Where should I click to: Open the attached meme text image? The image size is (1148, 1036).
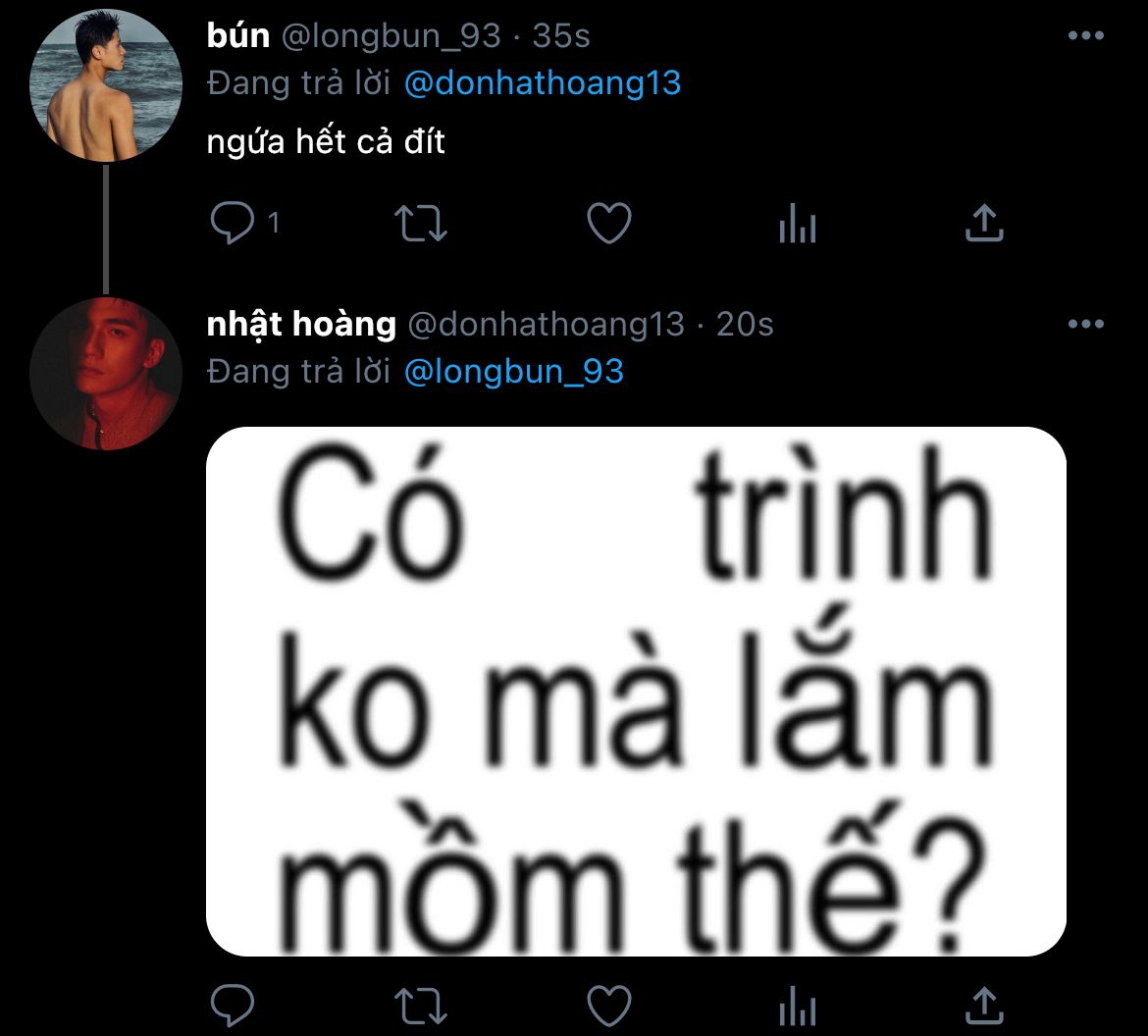636,691
